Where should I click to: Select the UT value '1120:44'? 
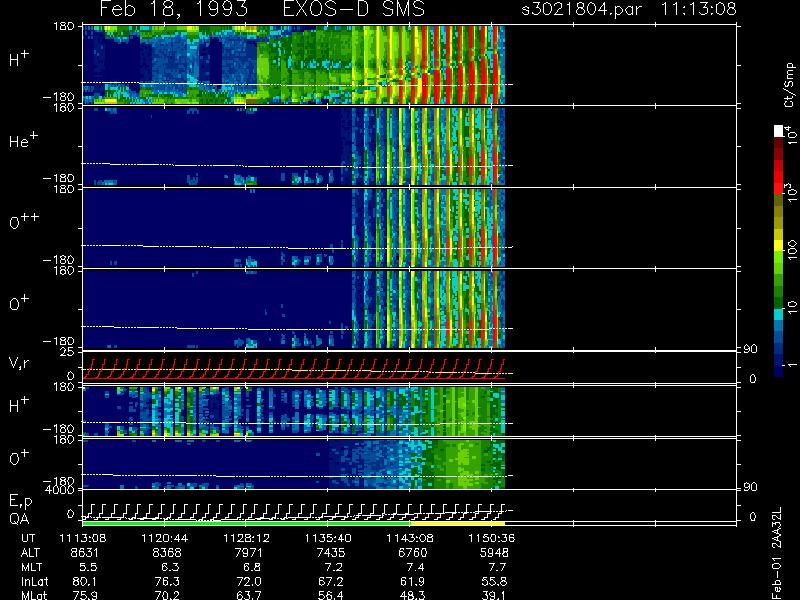tap(164, 538)
